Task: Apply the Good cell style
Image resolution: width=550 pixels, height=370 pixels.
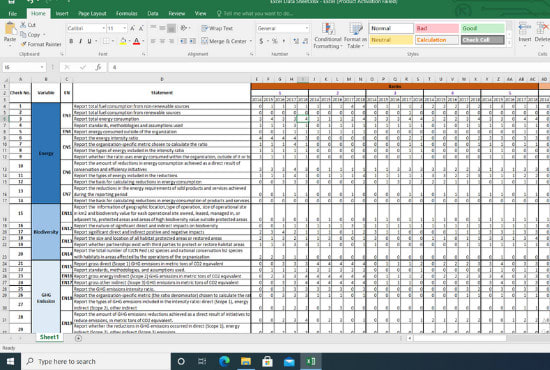Action: tap(483, 28)
